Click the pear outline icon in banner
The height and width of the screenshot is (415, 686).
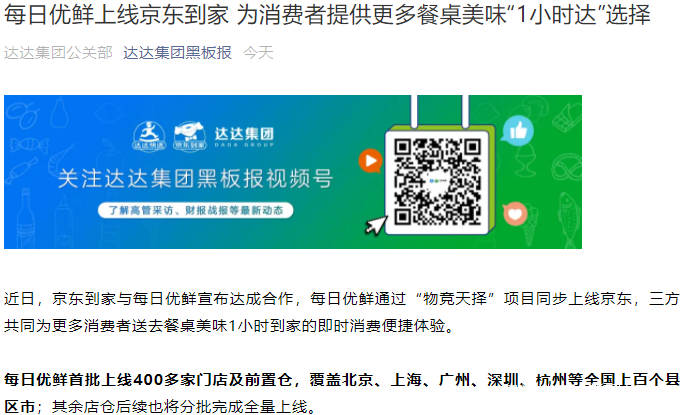coord(59,114)
